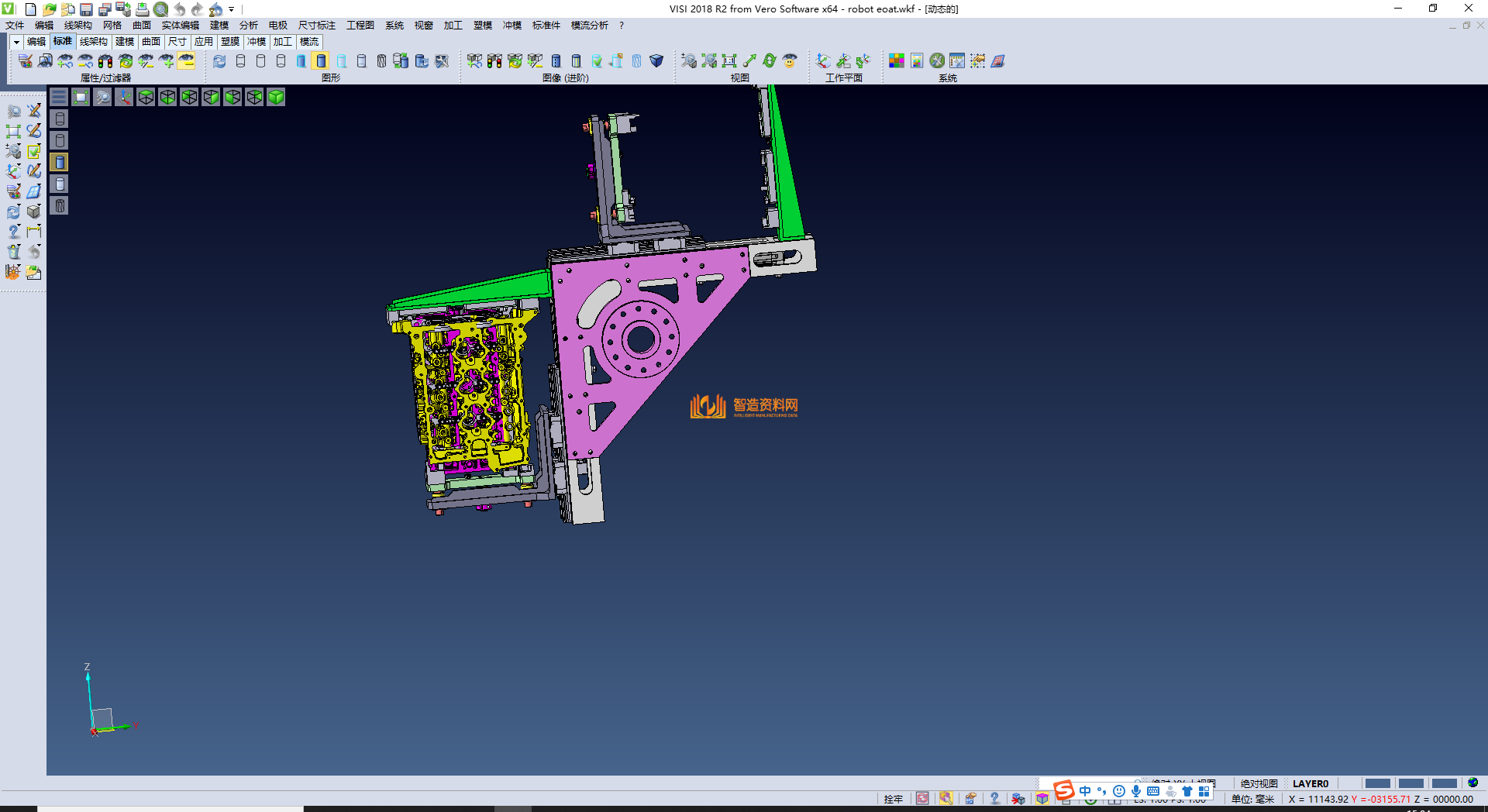Click the Sogou input method S icon
The width and height of the screenshot is (1488, 812).
point(1064,790)
